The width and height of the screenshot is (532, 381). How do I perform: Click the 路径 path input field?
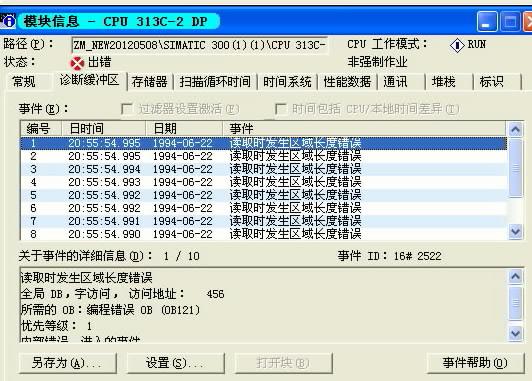[x=200, y=45]
